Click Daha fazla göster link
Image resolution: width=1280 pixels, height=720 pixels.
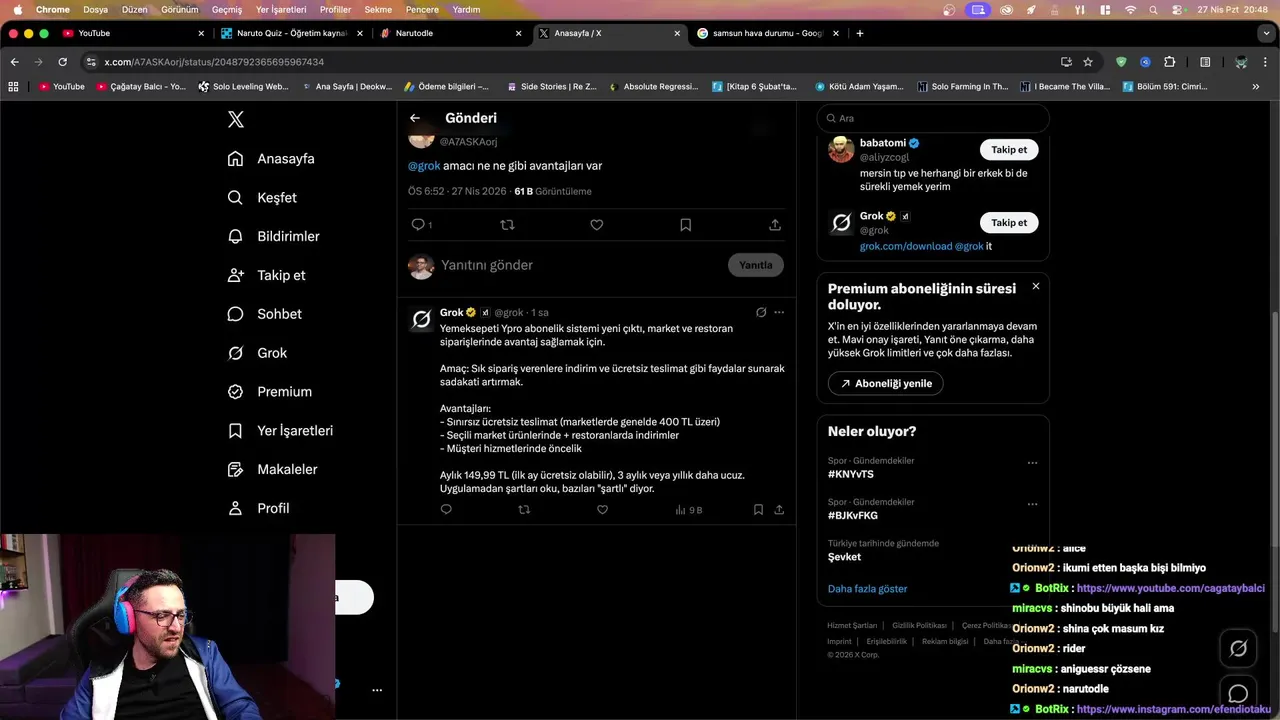[x=867, y=589]
